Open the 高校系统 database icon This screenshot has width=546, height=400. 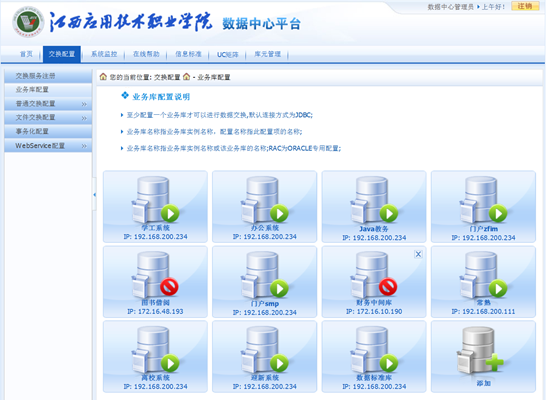(x=155, y=350)
